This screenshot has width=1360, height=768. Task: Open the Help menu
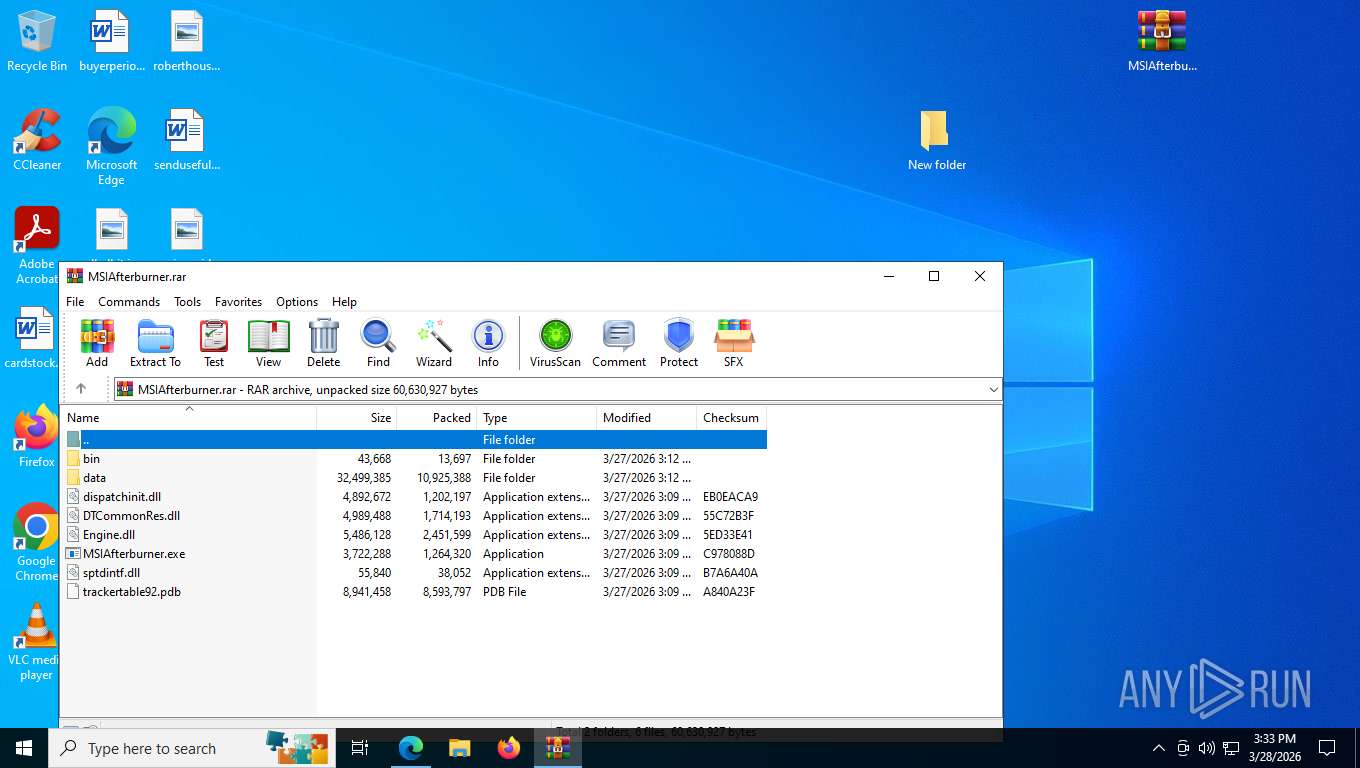(344, 302)
